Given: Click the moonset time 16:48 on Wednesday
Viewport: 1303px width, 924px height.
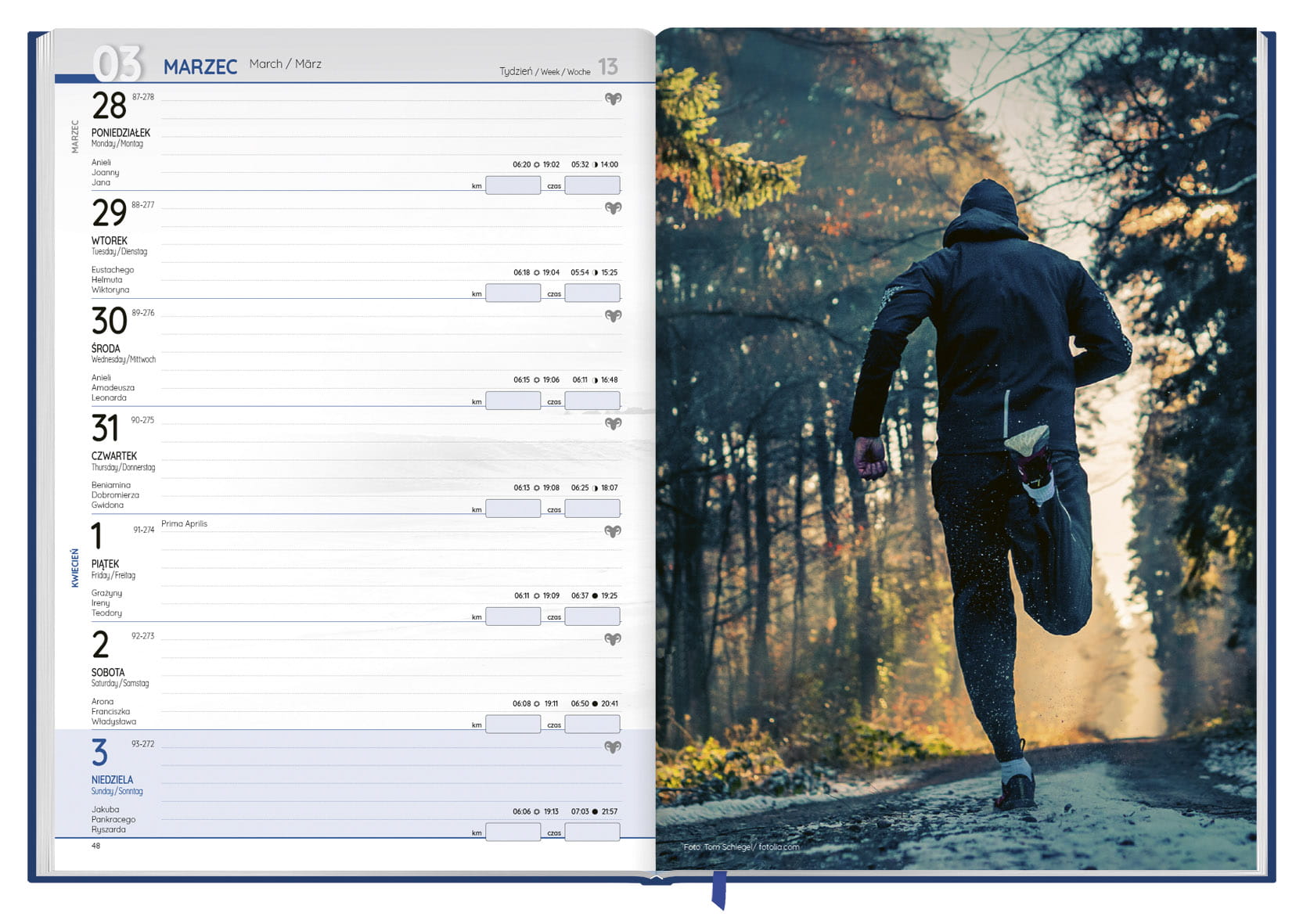Looking at the screenshot, I should coord(609,379).
